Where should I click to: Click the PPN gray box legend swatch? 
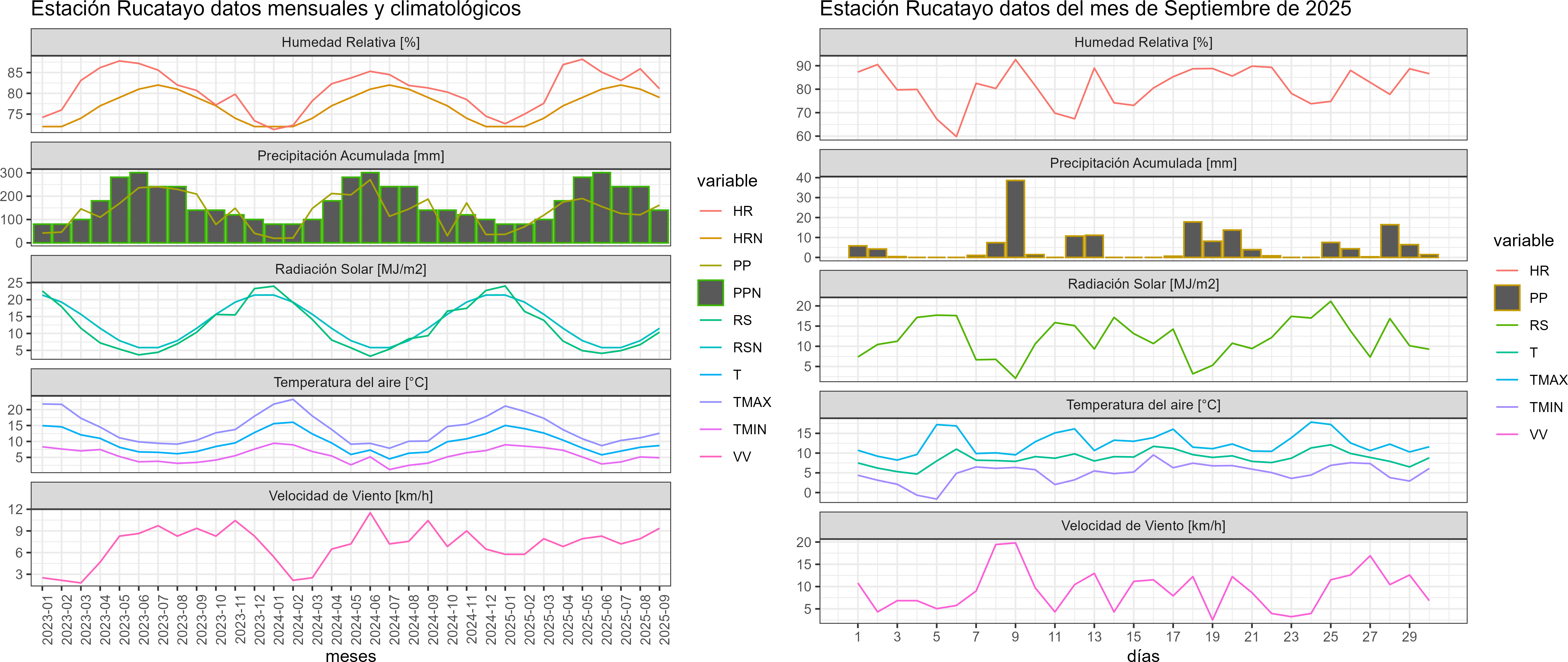pyautogui.click(x=710, y=293)
